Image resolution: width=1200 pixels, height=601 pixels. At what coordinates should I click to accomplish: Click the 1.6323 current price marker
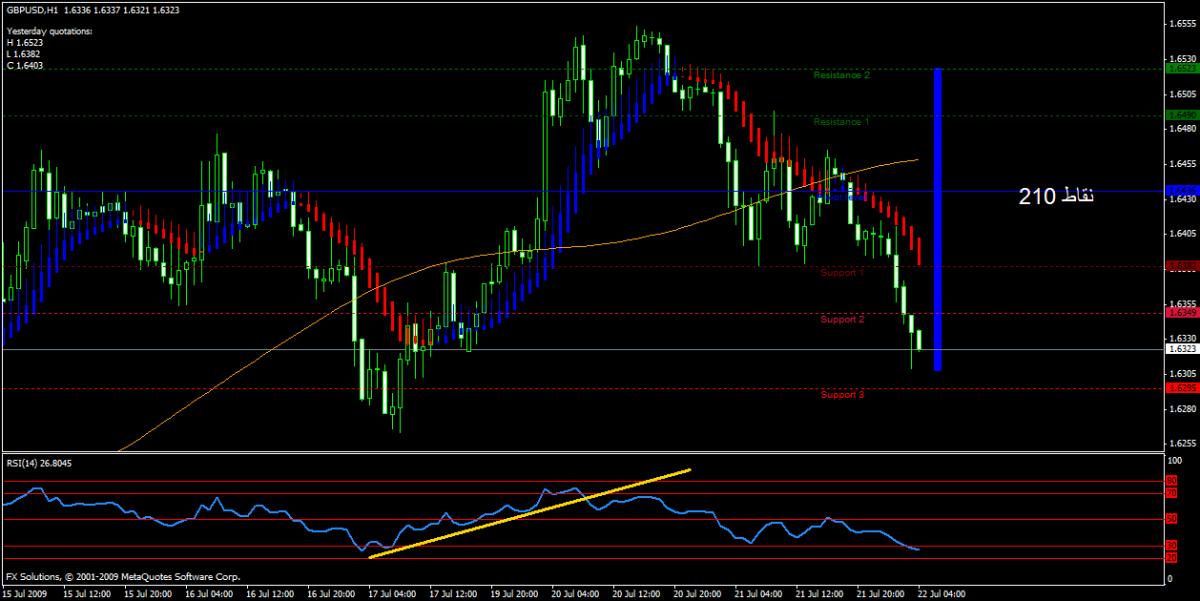pyautogui.click(x=1181, y=350)
